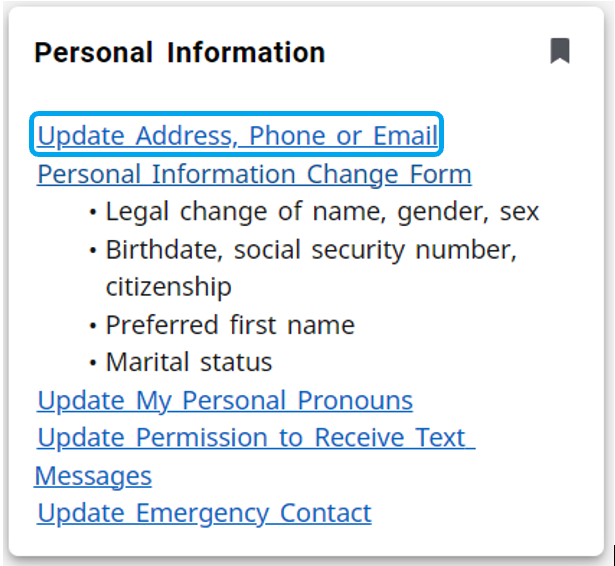The height and width of the screenshot is (566, 615).
Task: Click the bullet dot before 'Preferred first name'
Action: (x=93, y=326)
